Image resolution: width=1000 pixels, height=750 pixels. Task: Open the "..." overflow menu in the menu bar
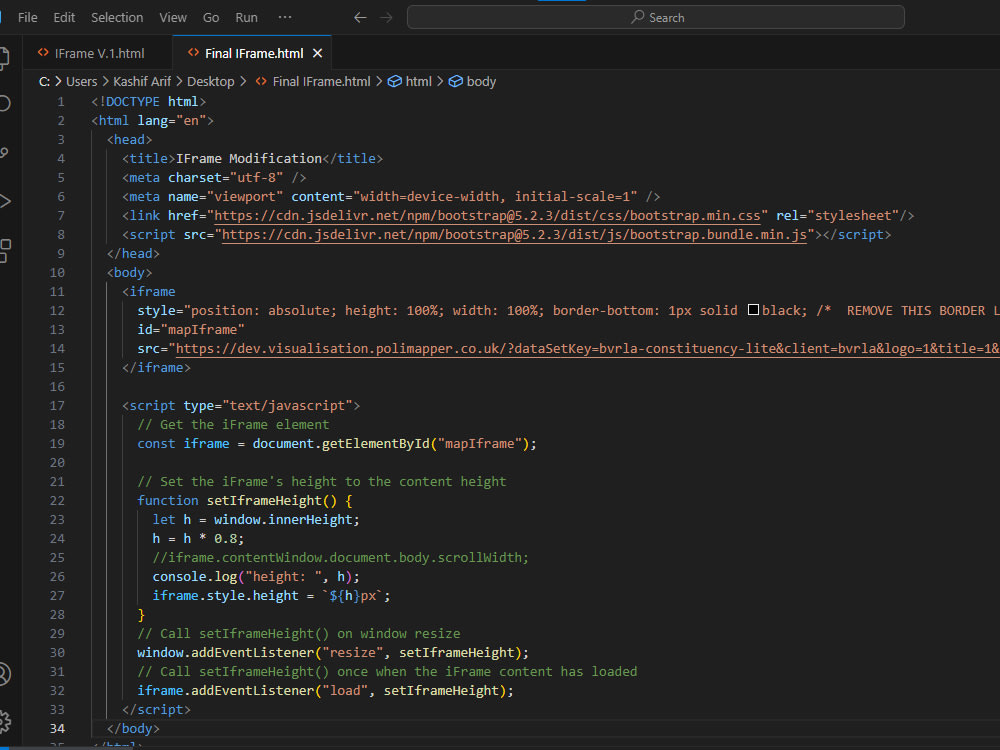click(x=285, y=17)
